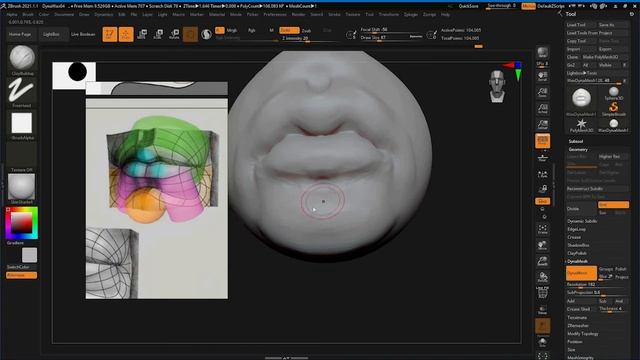This screenshot has height=360, width=640.
Task: Open the Document menu
Action: coord(64,14)
